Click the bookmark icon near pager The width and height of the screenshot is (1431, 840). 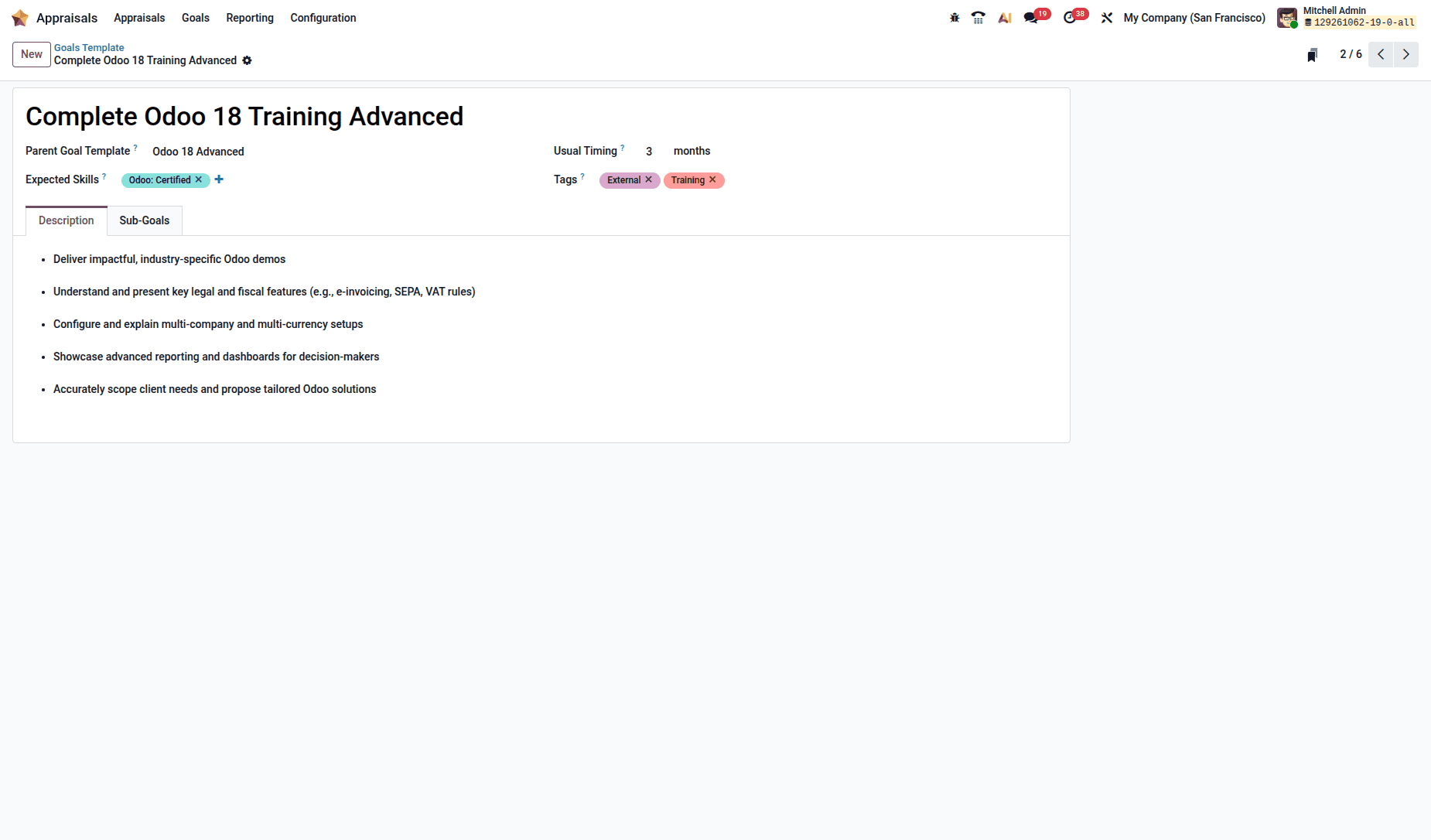tap(1312, 55)
